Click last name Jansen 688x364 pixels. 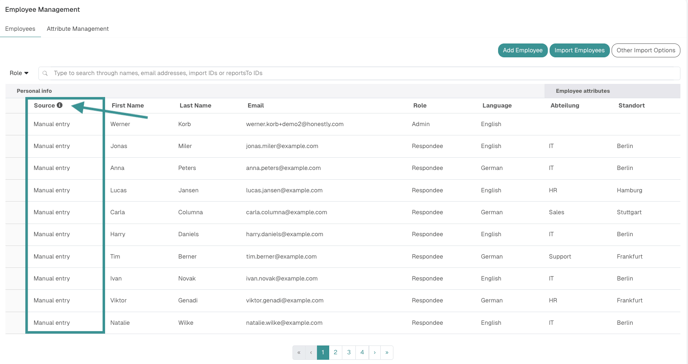click(188, 190)
